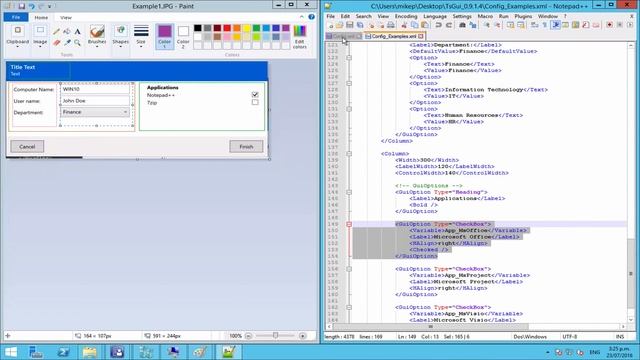Click the UTF-8 encoding in Notepad++ status bar
This screenshot has width=640, height=360.
click(570, 337)
